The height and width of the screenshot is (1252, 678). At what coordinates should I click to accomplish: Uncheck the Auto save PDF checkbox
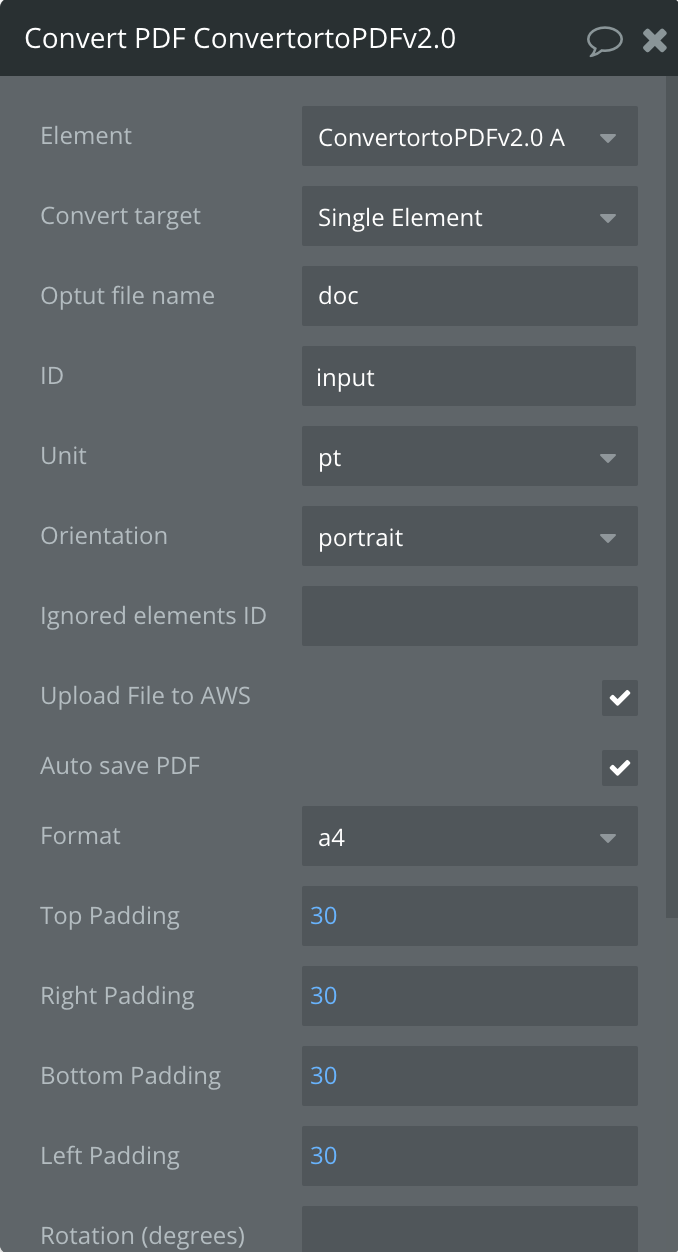(x=619, y=768)
